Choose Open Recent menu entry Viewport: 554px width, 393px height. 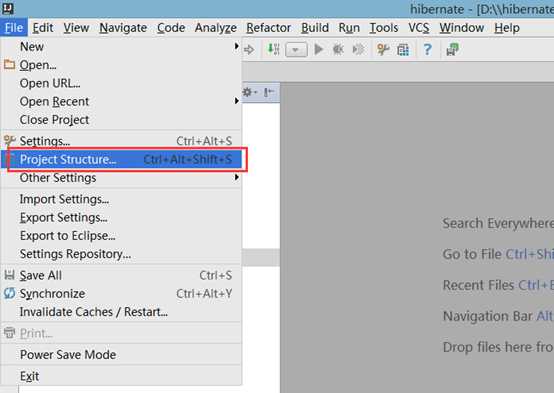click(121, 101)
